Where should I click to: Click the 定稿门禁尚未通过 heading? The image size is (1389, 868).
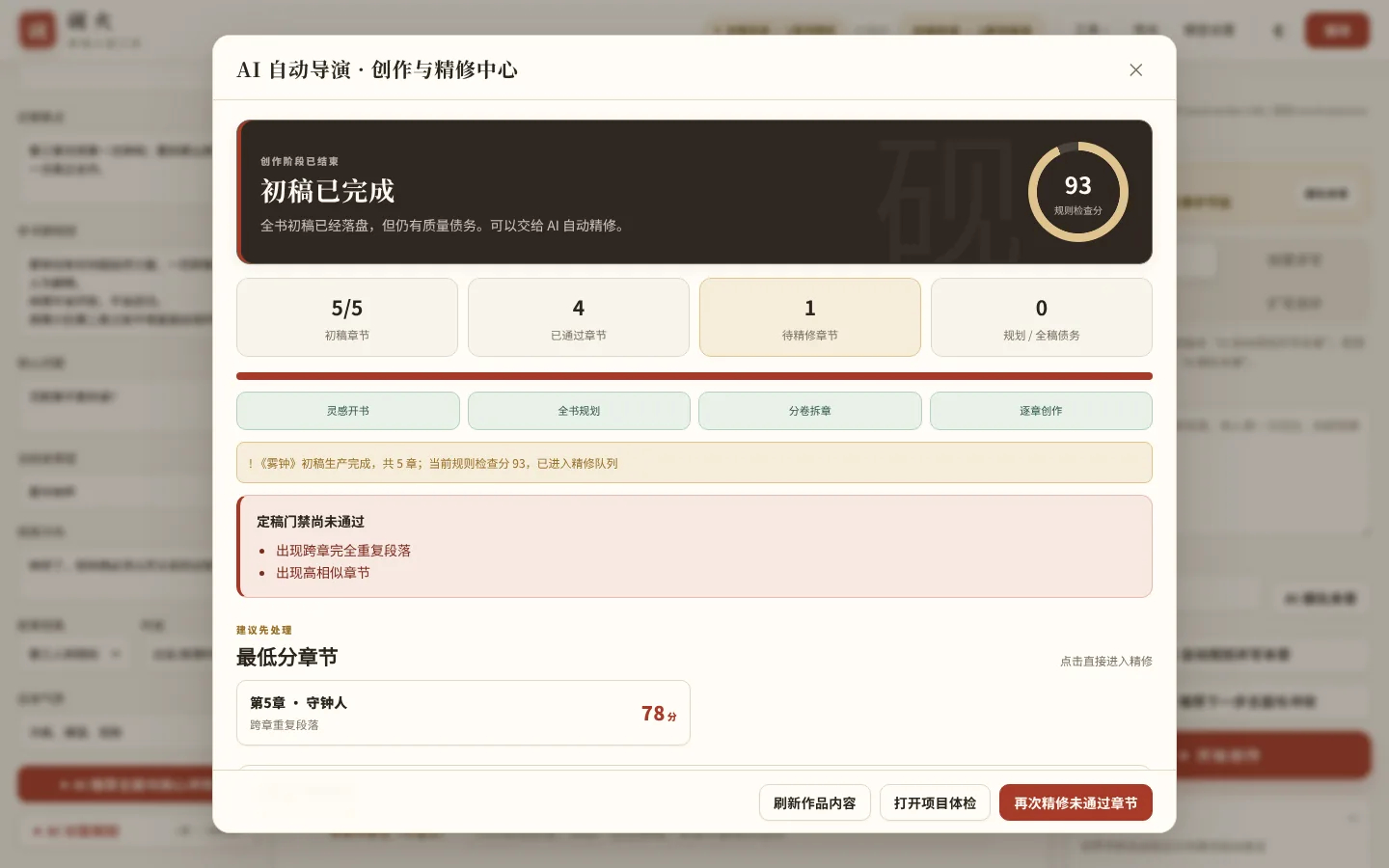[x=311, y=522]
